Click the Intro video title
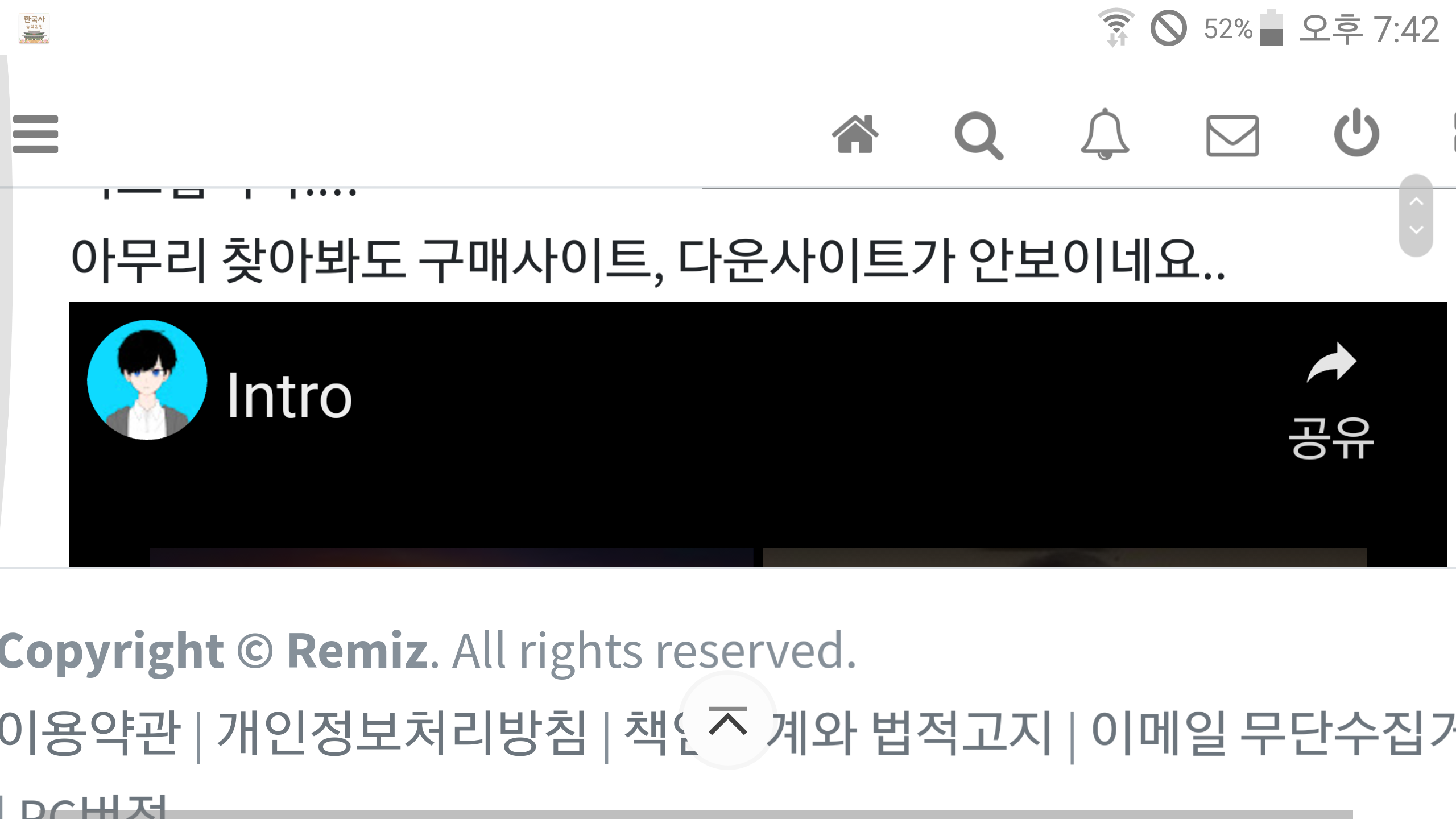 coord(289,395)
